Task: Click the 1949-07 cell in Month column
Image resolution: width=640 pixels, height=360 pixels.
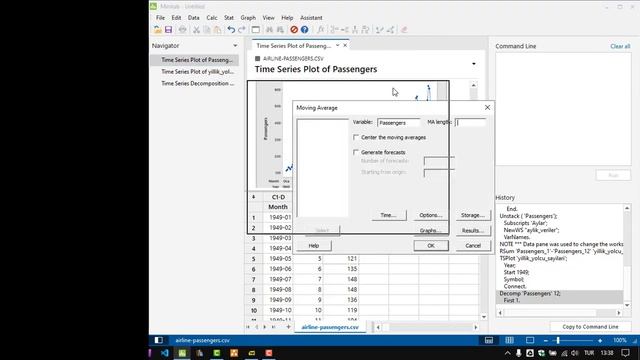Action: (279, 279)
